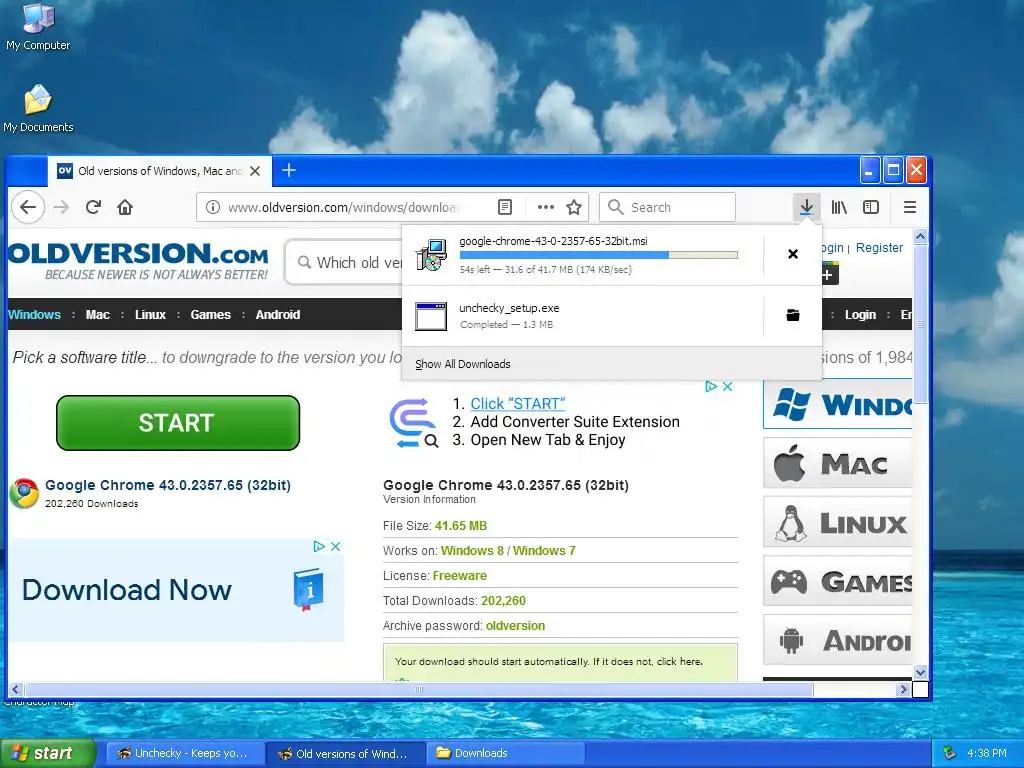
Task: Open the Library icon in toolbar
Action: 839,207
